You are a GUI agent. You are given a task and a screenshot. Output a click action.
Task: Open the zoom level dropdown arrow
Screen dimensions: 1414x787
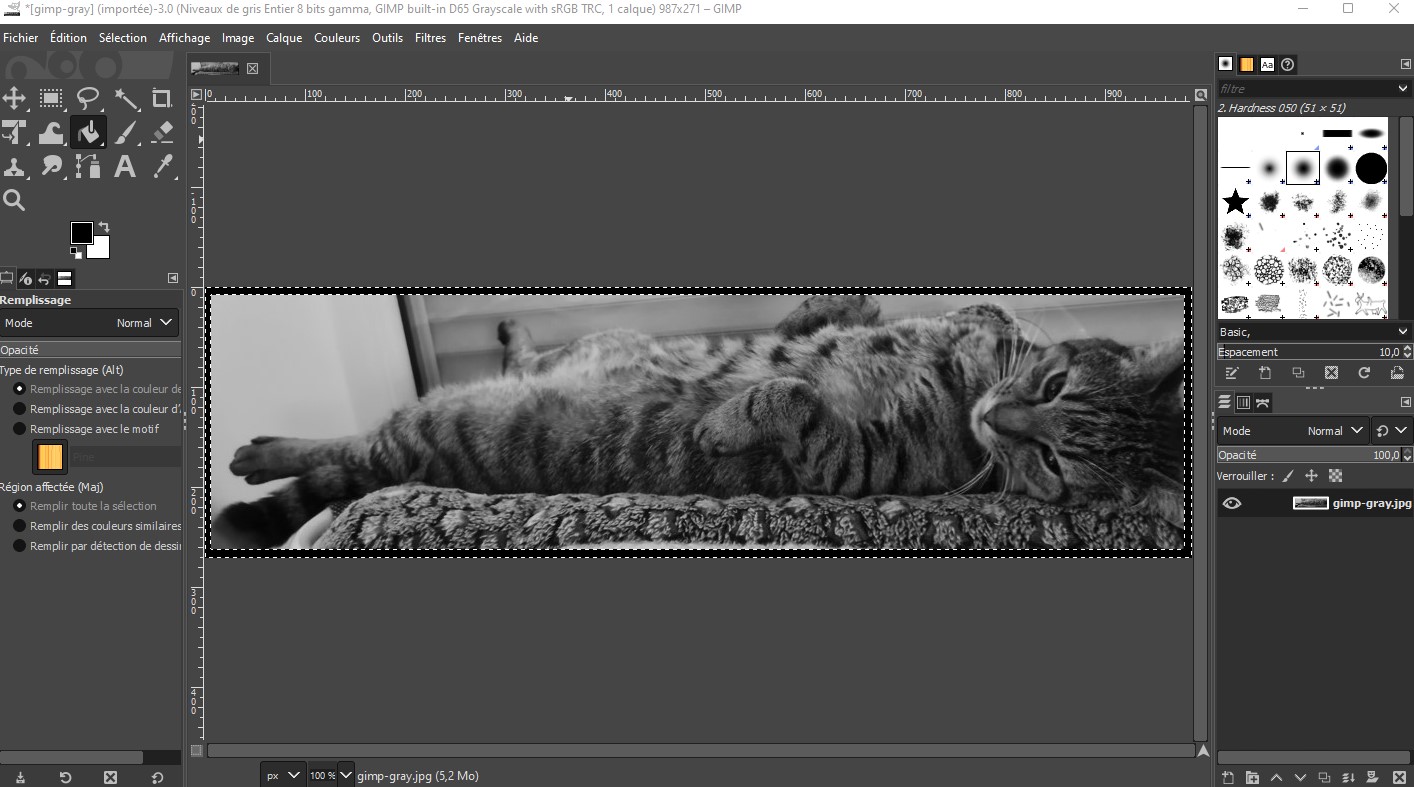346,775
